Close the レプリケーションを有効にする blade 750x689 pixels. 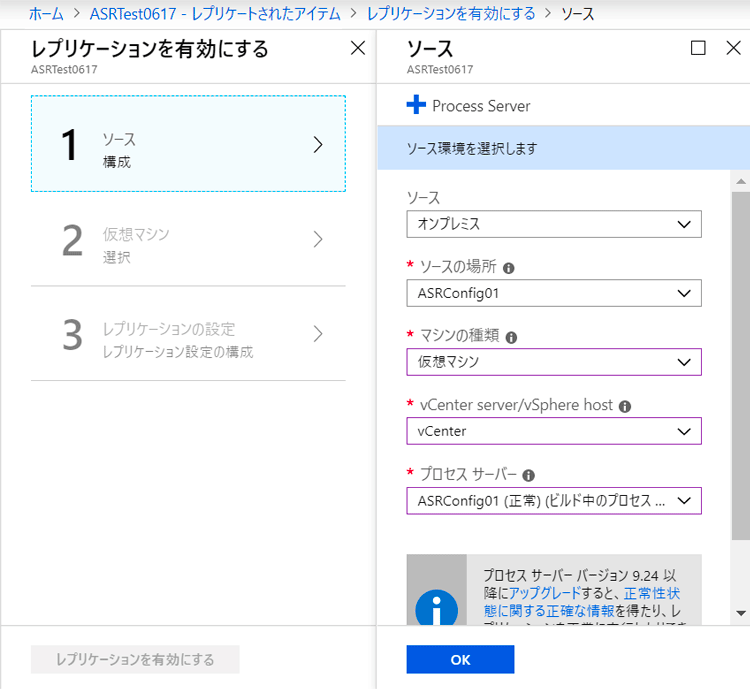click(x=358, y=48)
